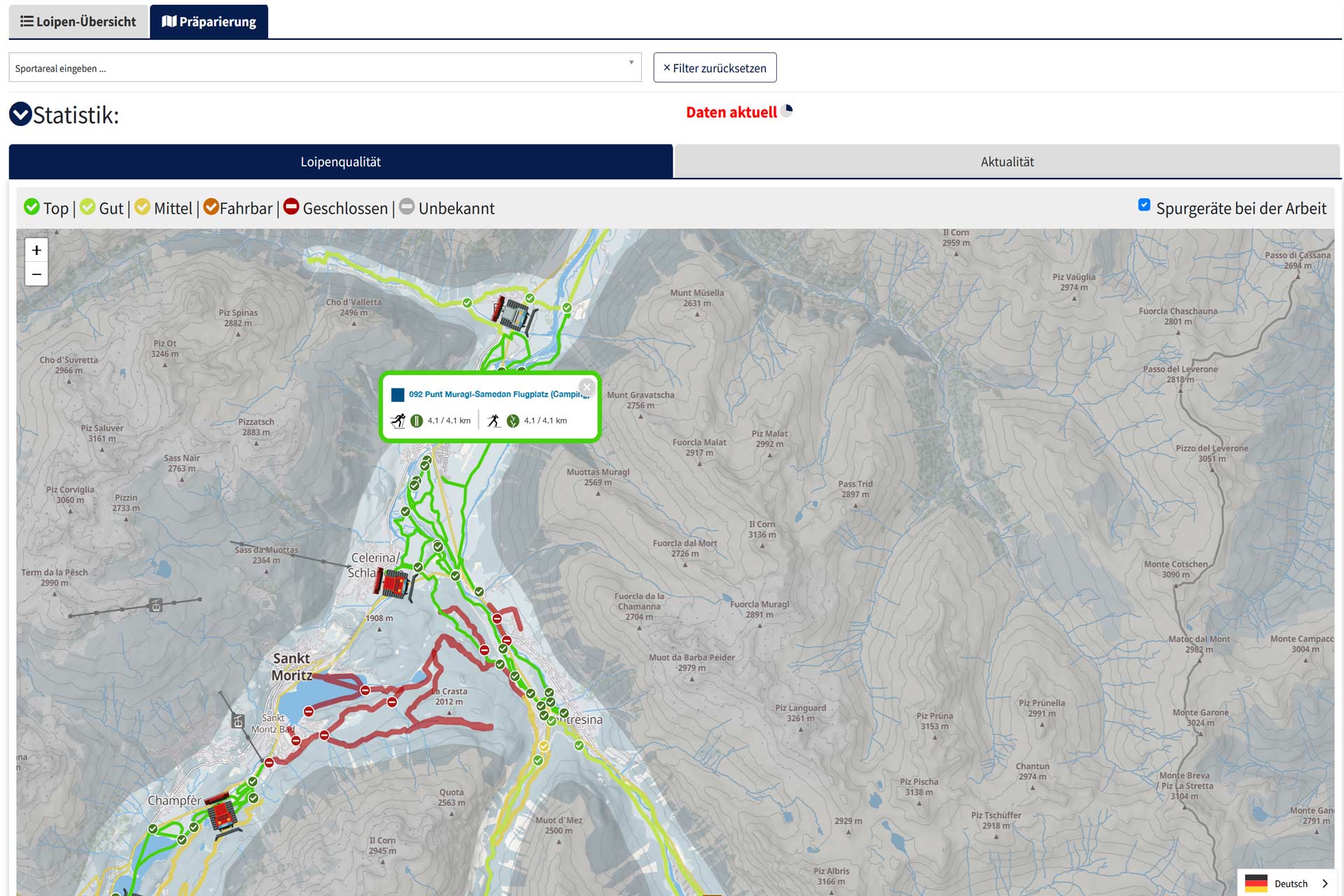Open the Sportareal dropdown arrow
The width and height of the screenshot is (1344, 896).
(x=631, y=63)
